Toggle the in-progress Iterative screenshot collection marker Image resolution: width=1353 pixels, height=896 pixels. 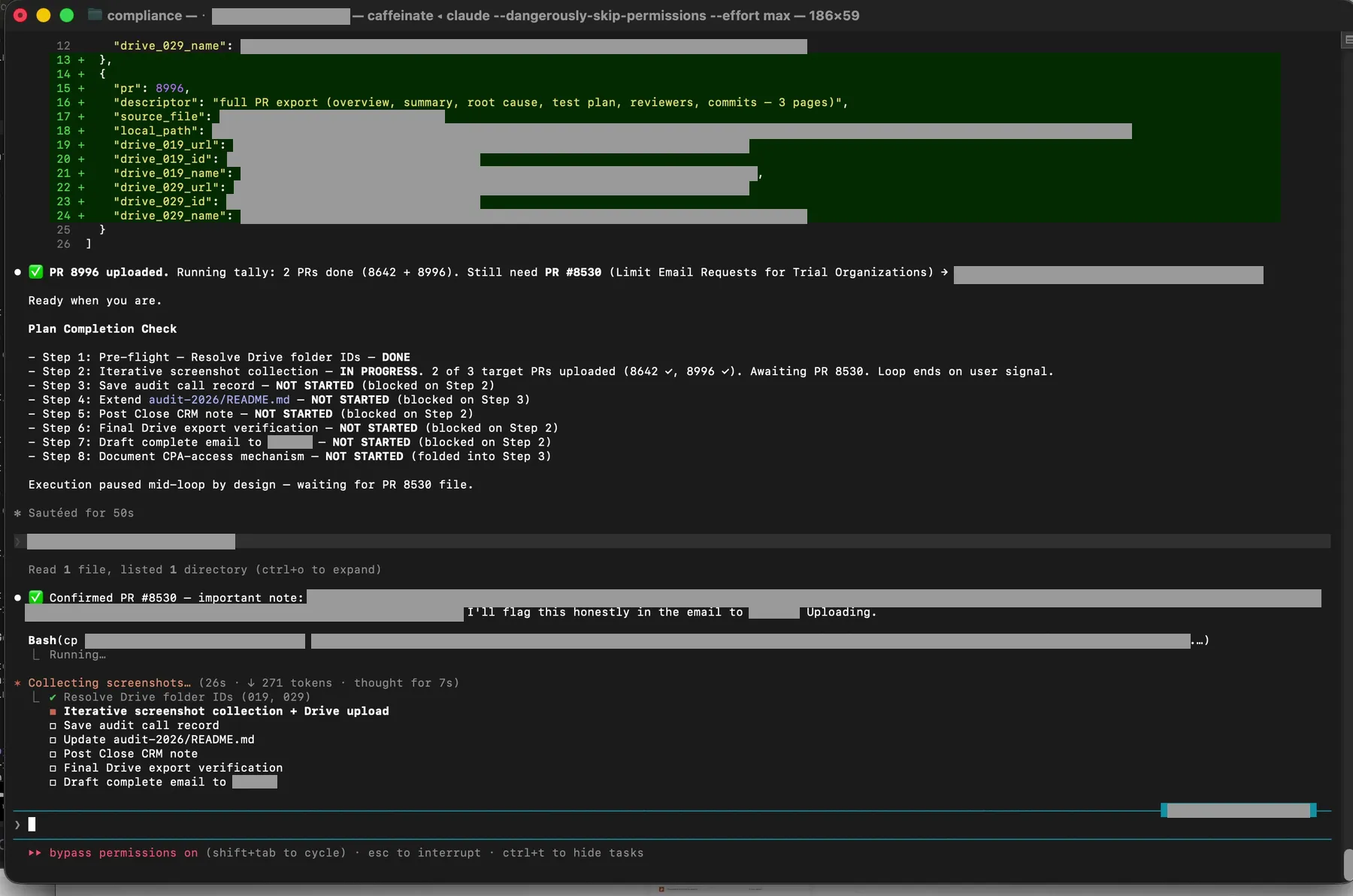coord(53,712)
